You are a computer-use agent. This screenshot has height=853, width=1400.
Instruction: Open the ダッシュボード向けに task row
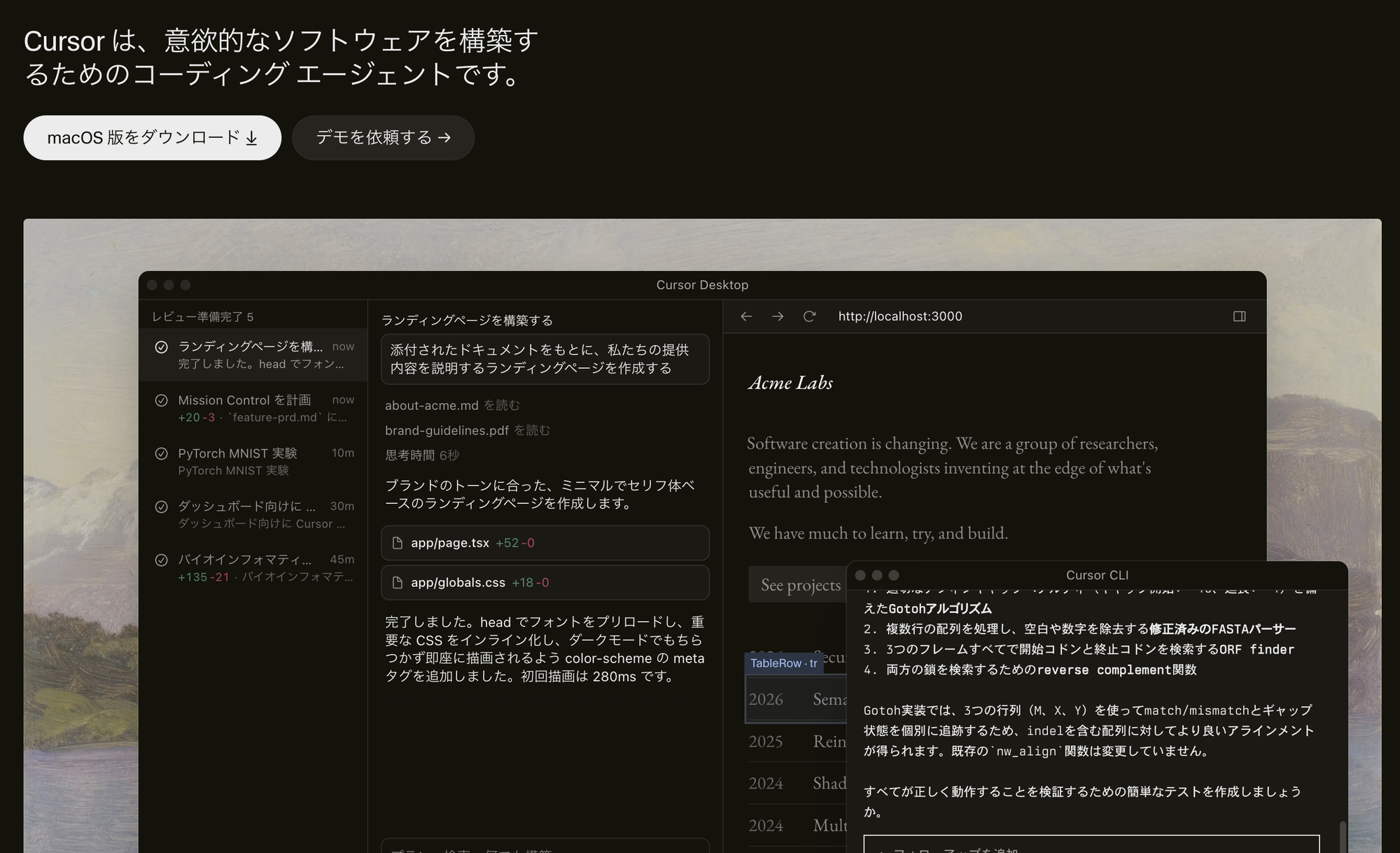pos(253,514)
